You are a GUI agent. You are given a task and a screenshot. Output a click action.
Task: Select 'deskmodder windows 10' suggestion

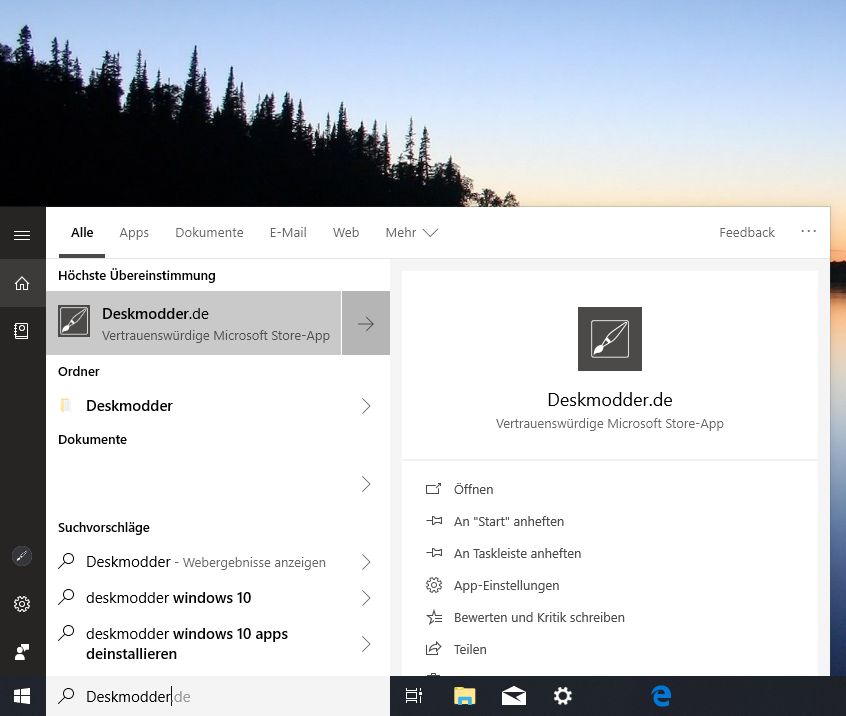218,598
